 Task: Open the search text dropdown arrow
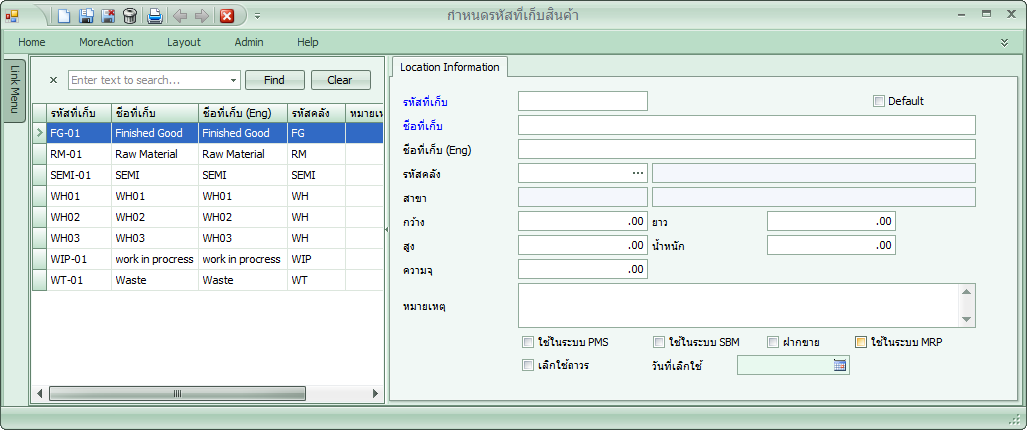click(233, 80)
